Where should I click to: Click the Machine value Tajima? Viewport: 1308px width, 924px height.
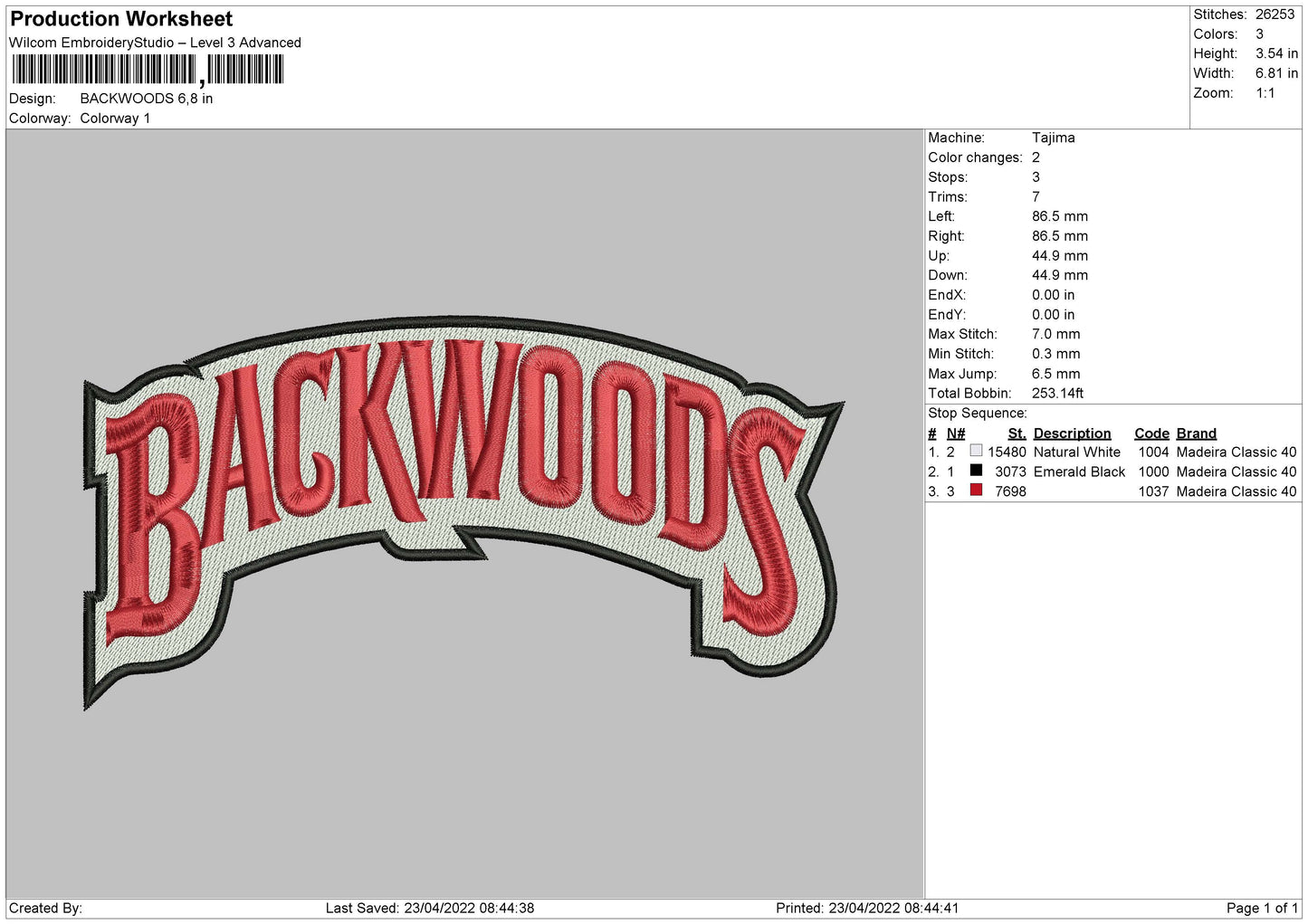(1054, 138)
